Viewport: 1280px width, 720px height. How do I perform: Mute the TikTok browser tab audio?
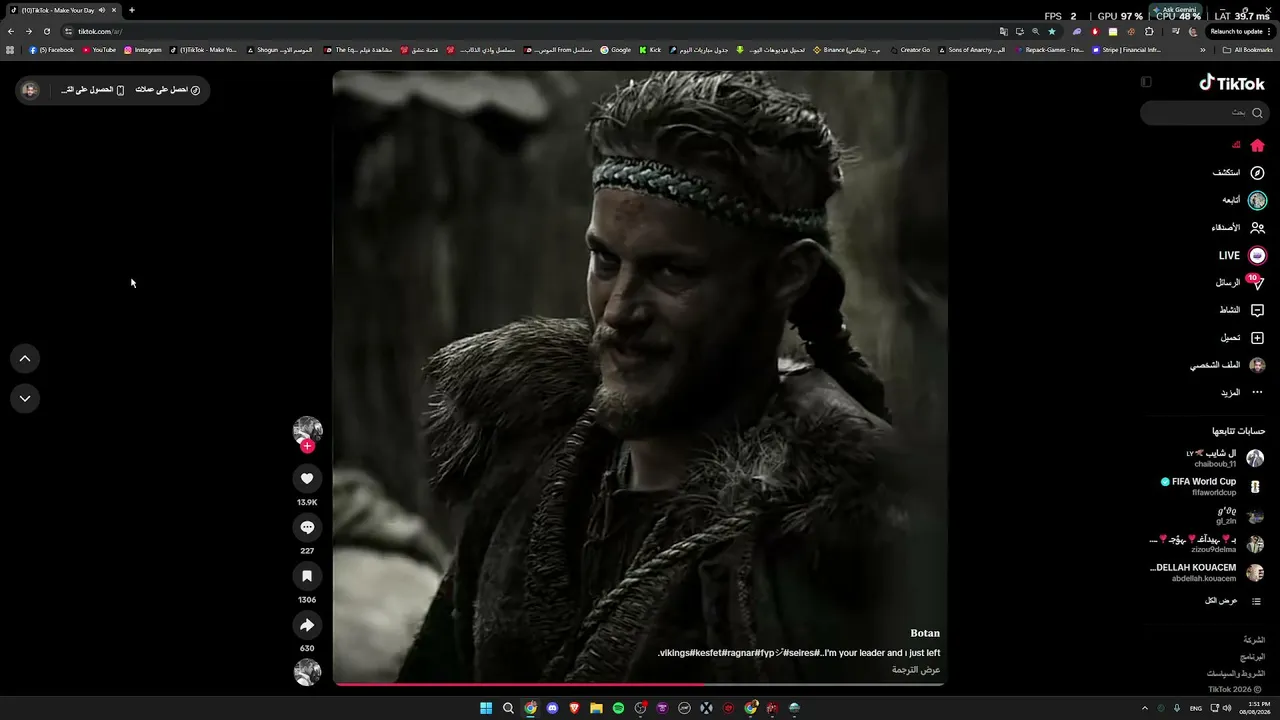tap(102, 10)
